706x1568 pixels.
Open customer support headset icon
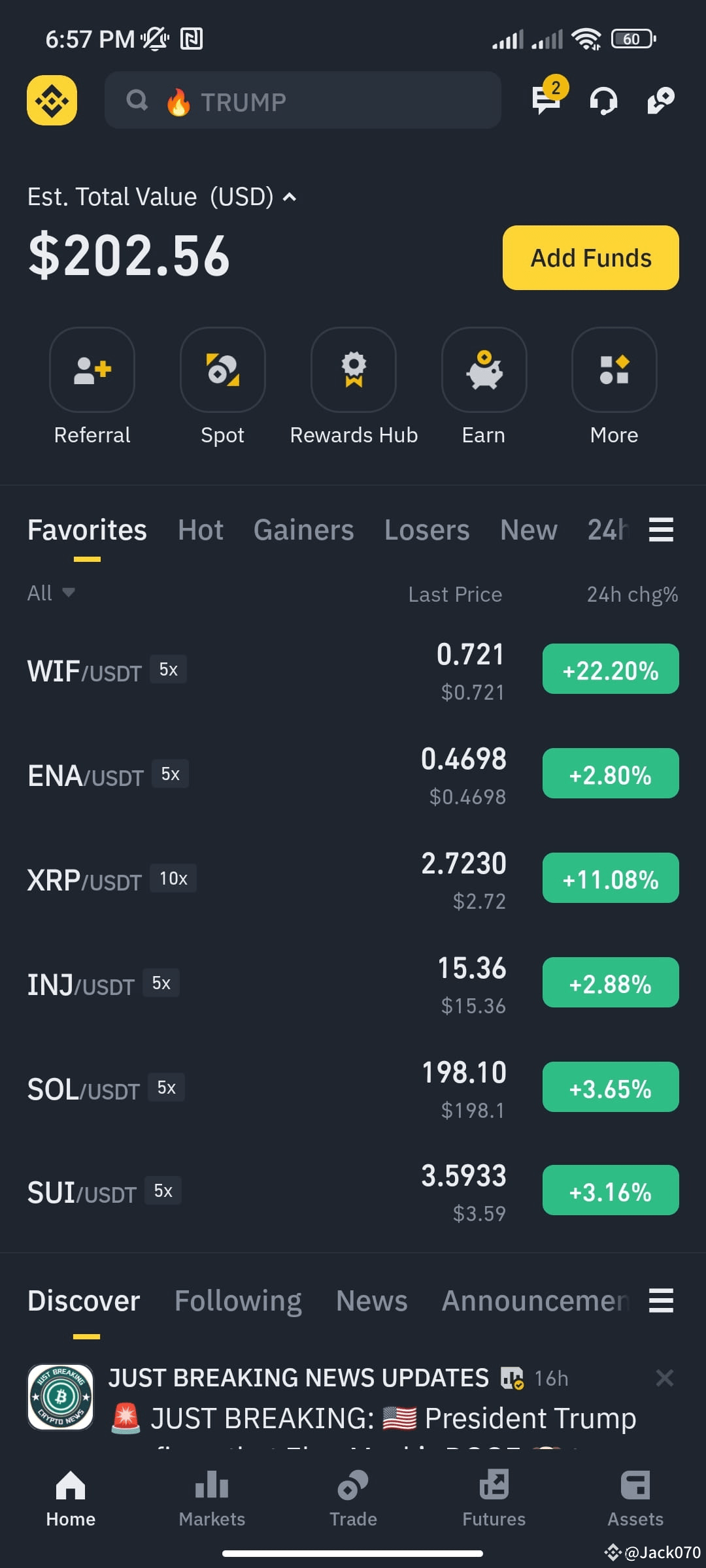(603, 101)
